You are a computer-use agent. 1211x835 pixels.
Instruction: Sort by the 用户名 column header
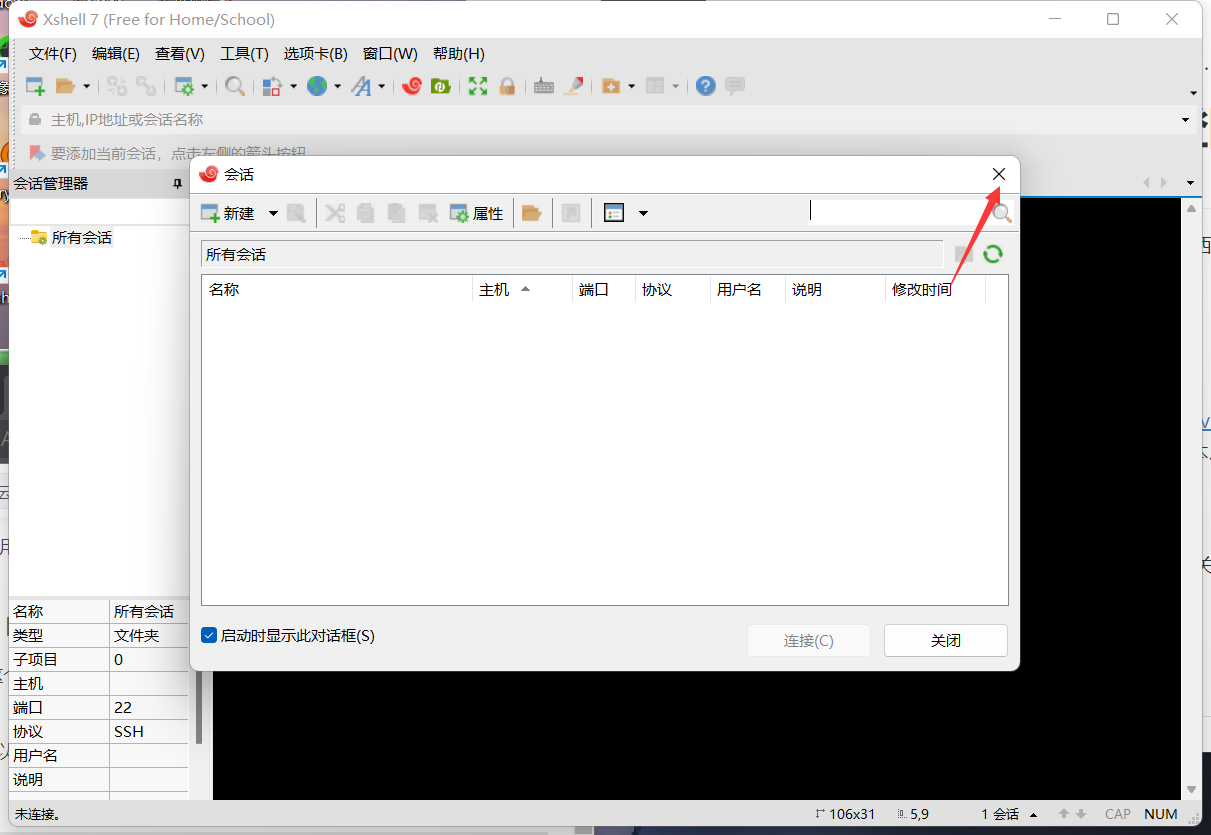(x=748, y=290)
